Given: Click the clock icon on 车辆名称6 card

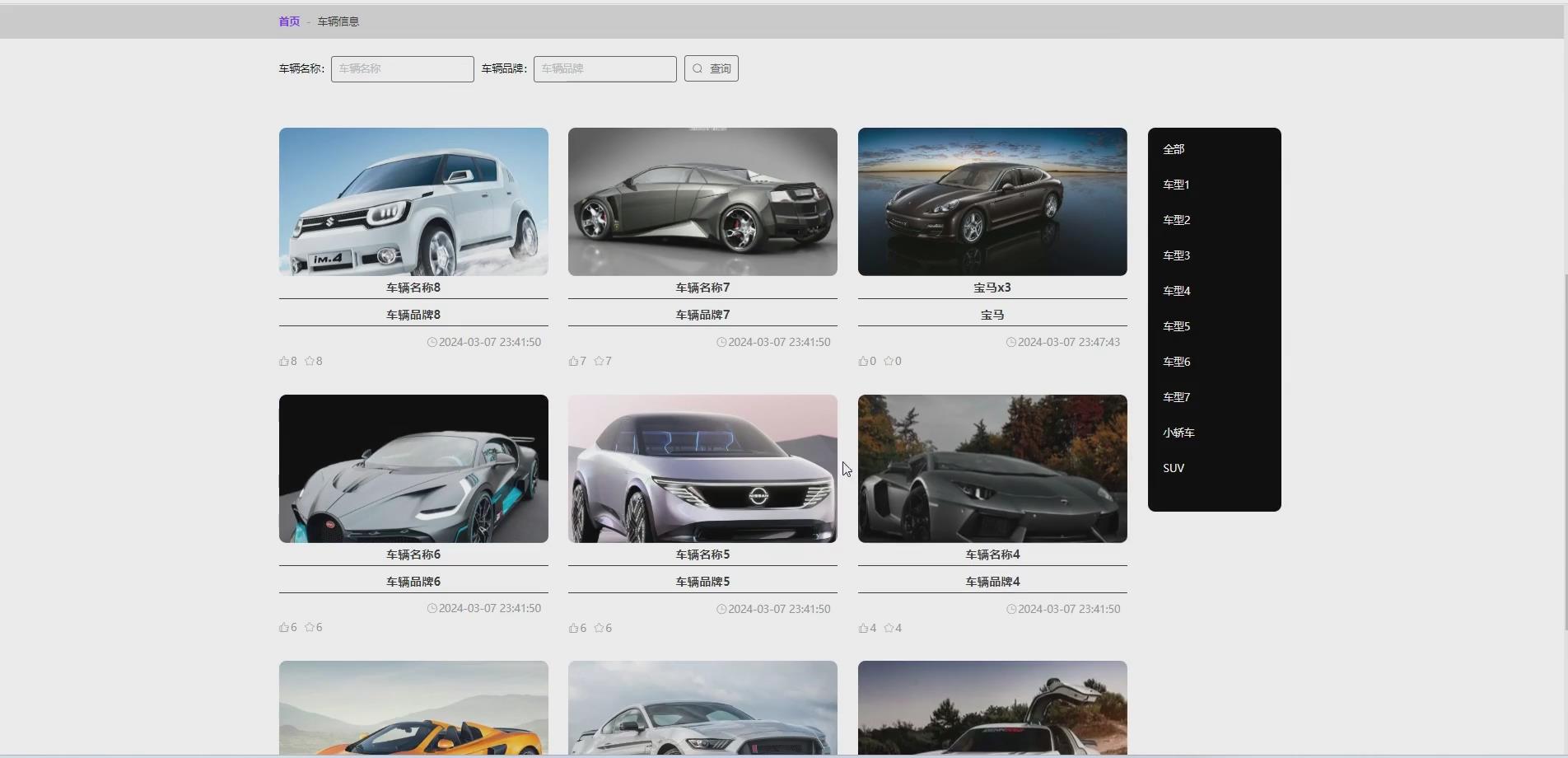Looking at the screenshot, I should [x=432, y=608].
